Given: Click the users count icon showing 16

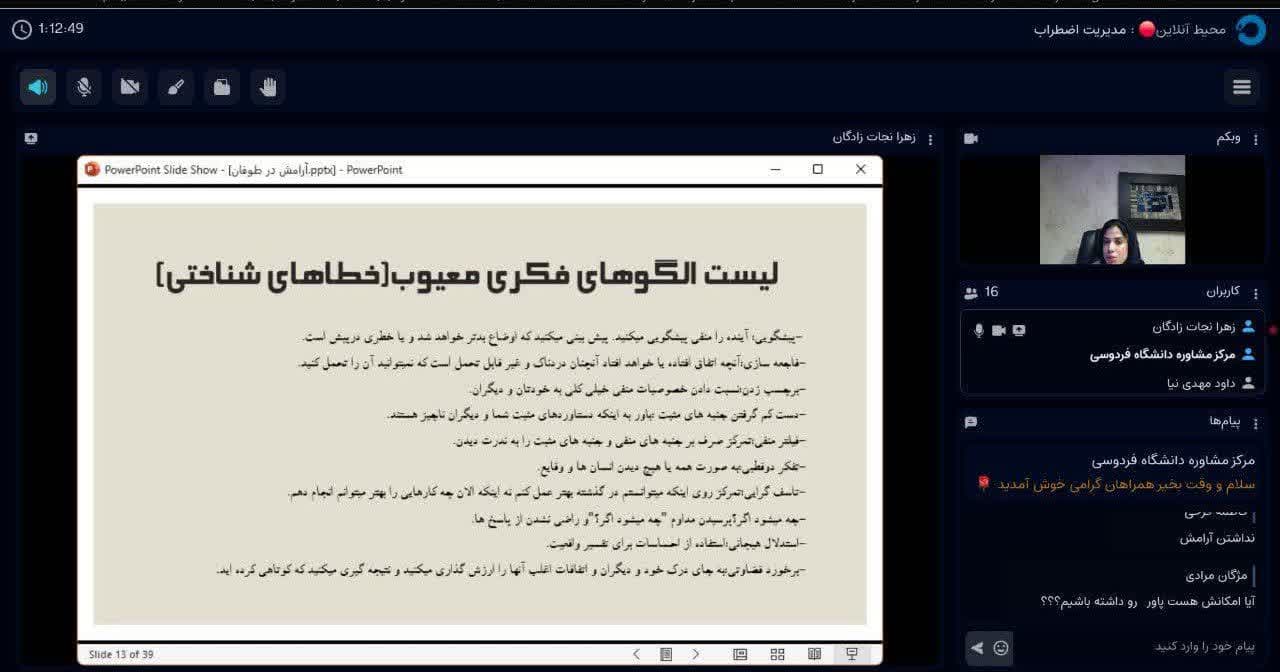Looking at the screenshot, I should (971, 292).
